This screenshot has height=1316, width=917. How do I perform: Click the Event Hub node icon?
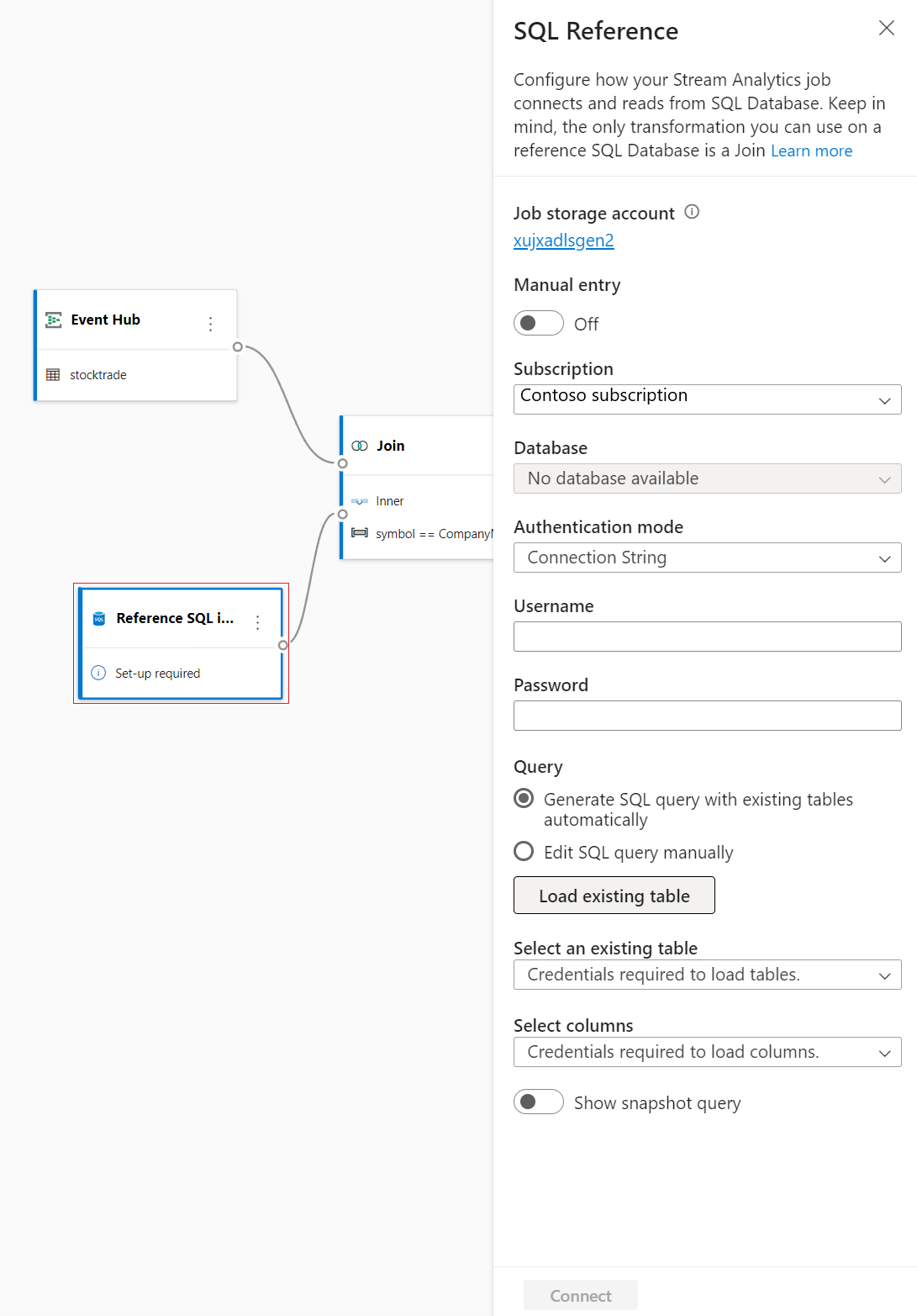(x=52, y=320)
